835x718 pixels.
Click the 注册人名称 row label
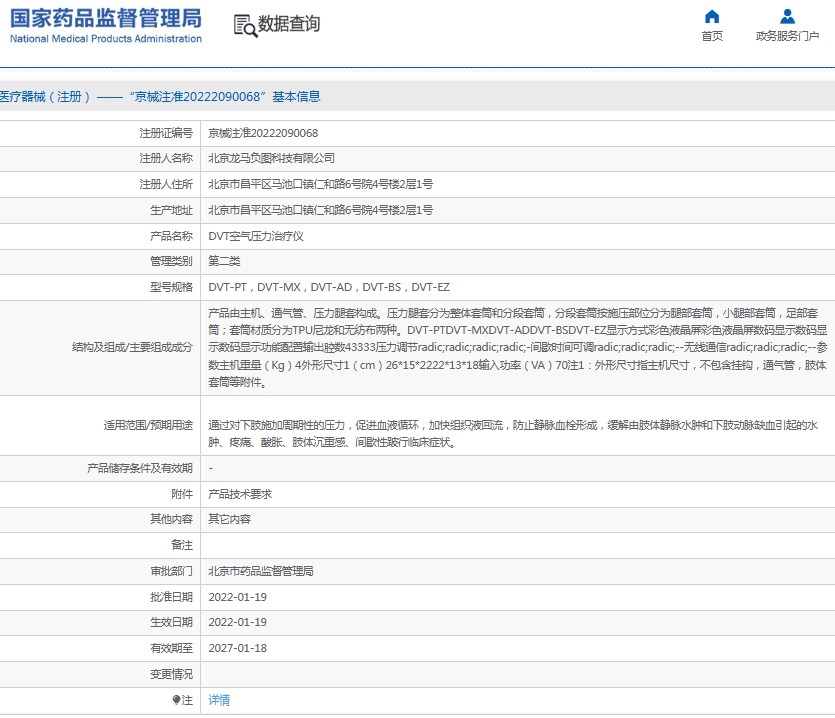coord(166,158)
